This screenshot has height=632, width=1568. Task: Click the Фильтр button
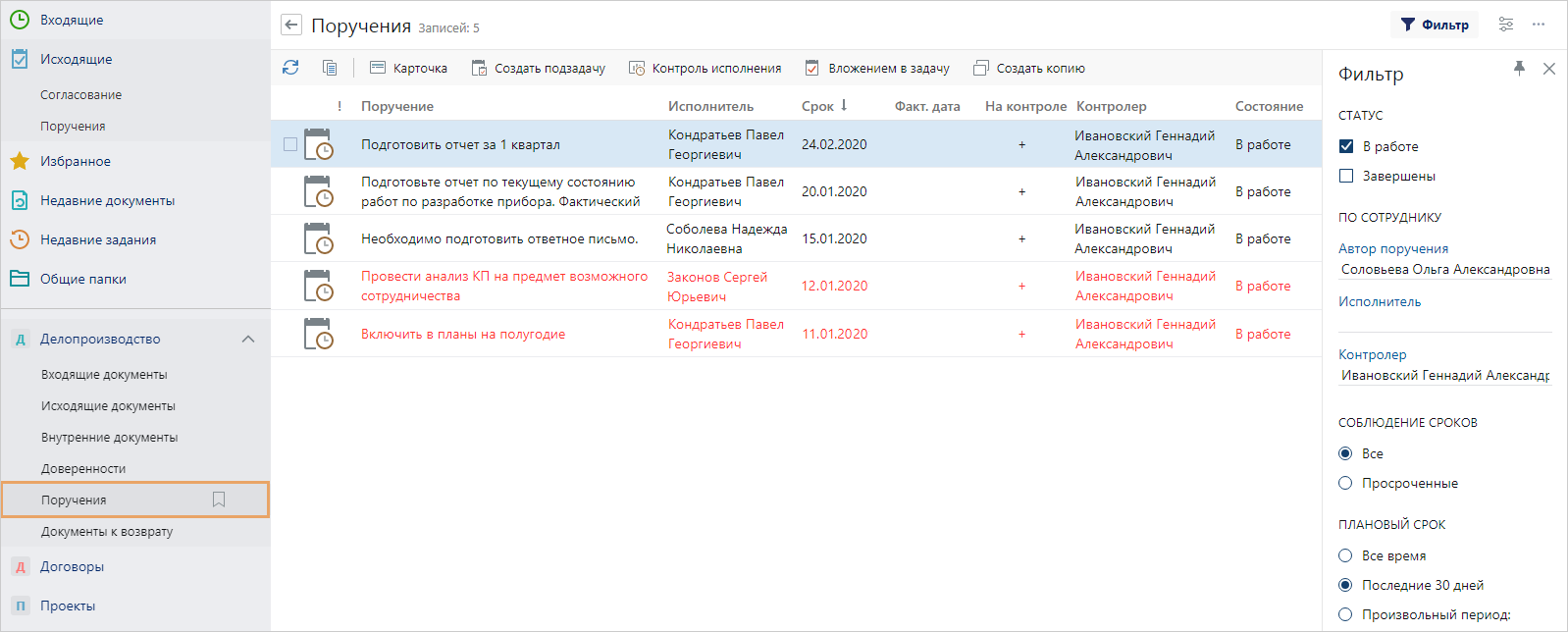click(x=1435, y=25)
